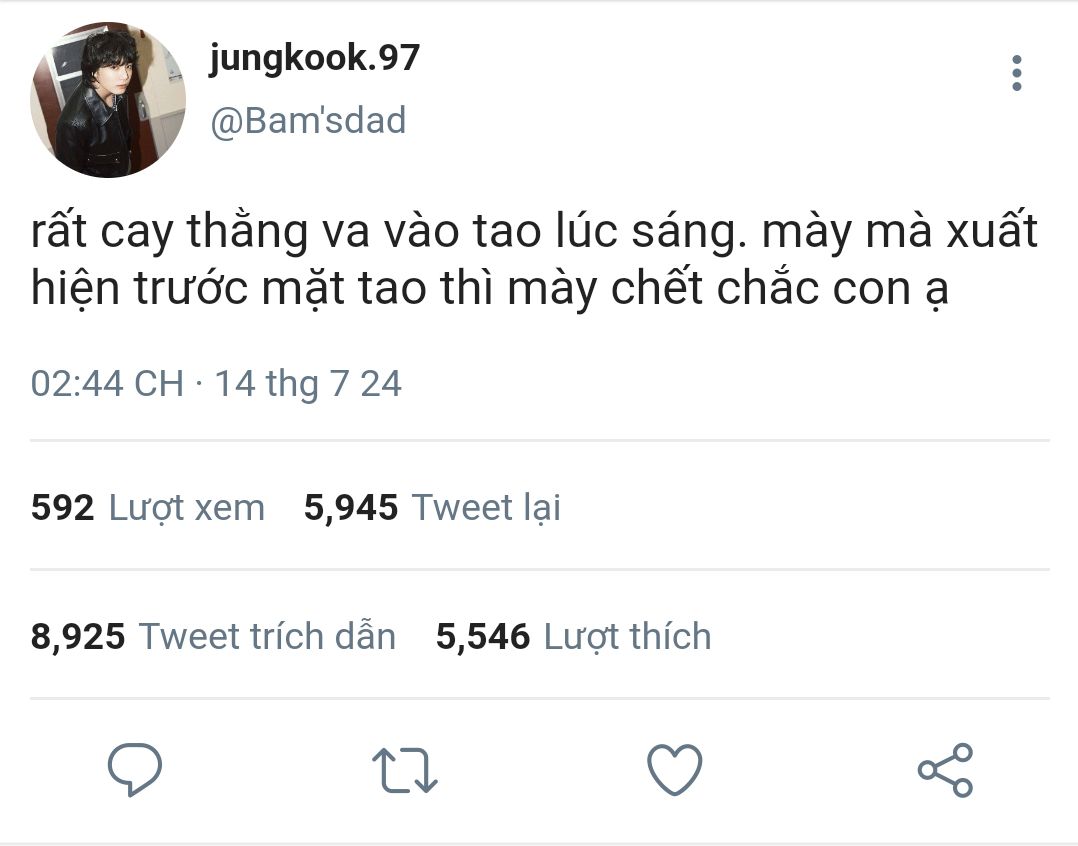Click the reply speech bubble icon
This screenshot has width=1078, height=846.
click(x=135, y=770)
